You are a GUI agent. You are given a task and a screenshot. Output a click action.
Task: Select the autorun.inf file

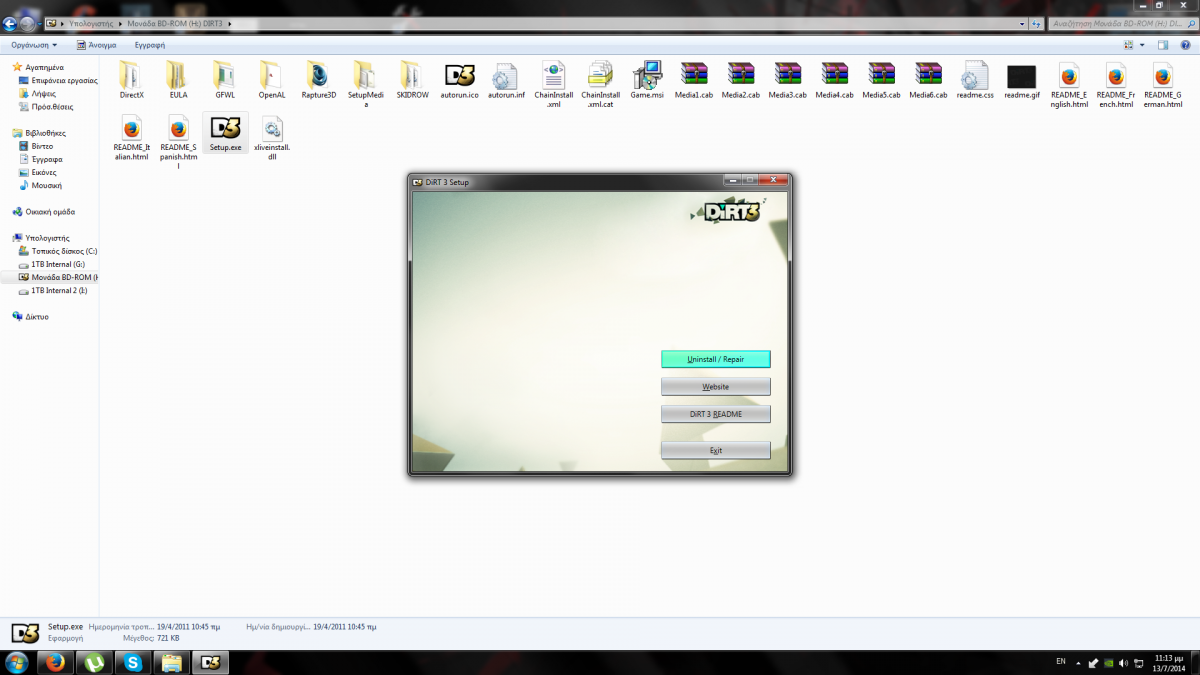click(507, 81)
